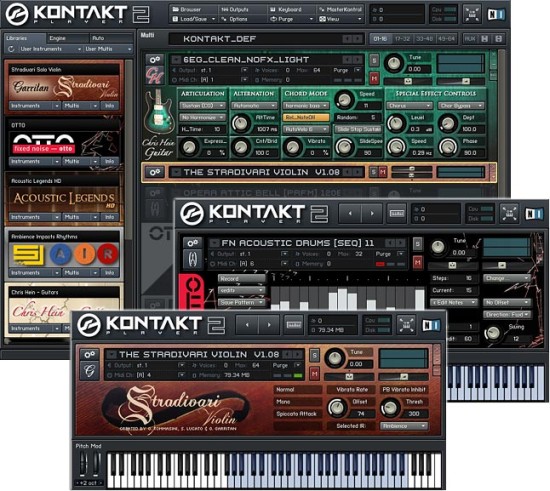
Task: Click the minimize view icon in main window
Action: click(x=472, y=14)
